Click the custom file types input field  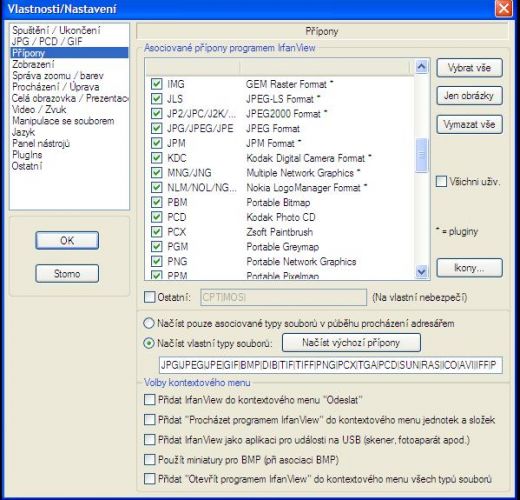pyautogui.click(x=331, y=365)
